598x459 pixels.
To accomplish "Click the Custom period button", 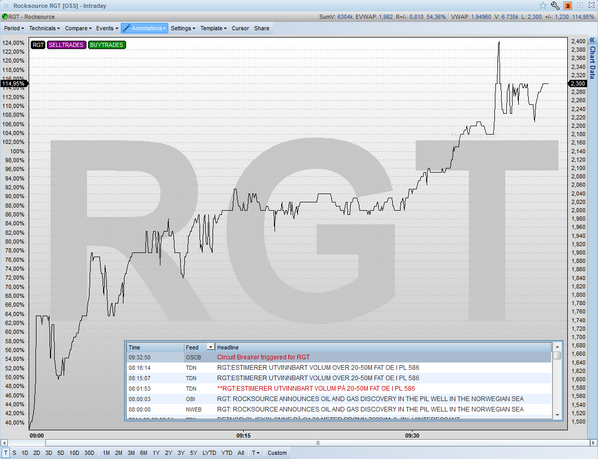I will click(277, 453).
